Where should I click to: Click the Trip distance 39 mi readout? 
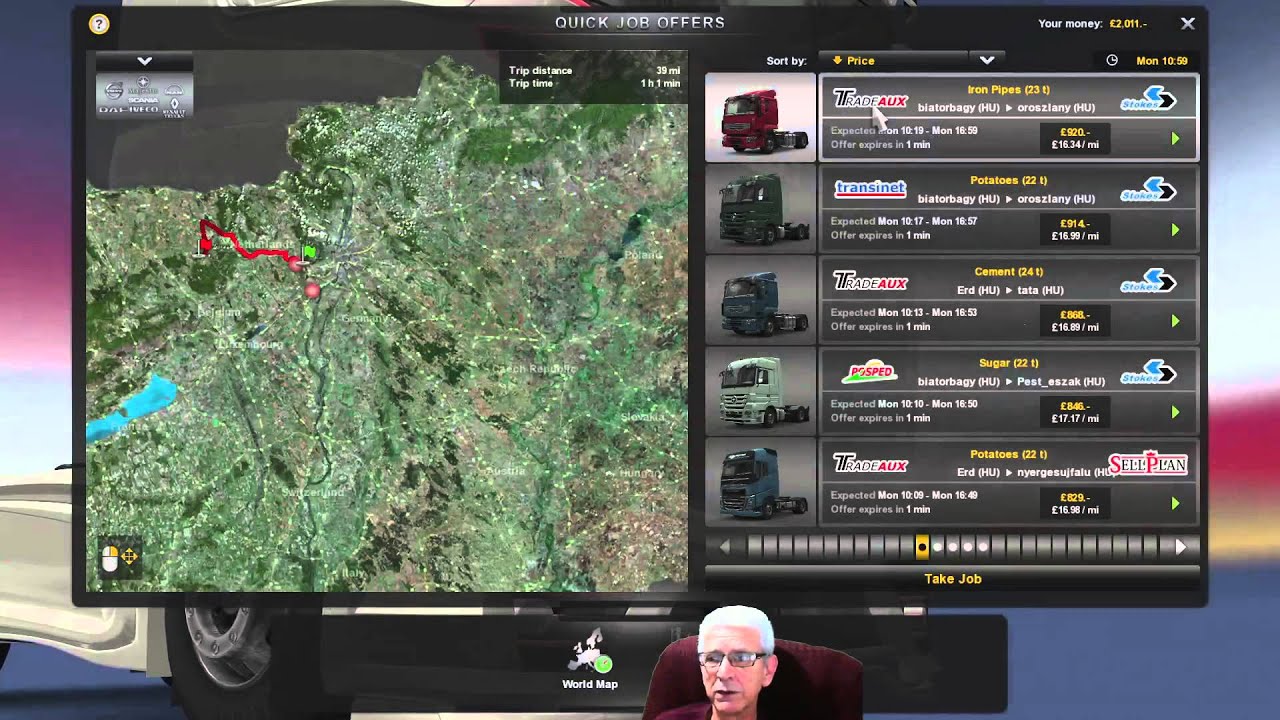[594, 71]
